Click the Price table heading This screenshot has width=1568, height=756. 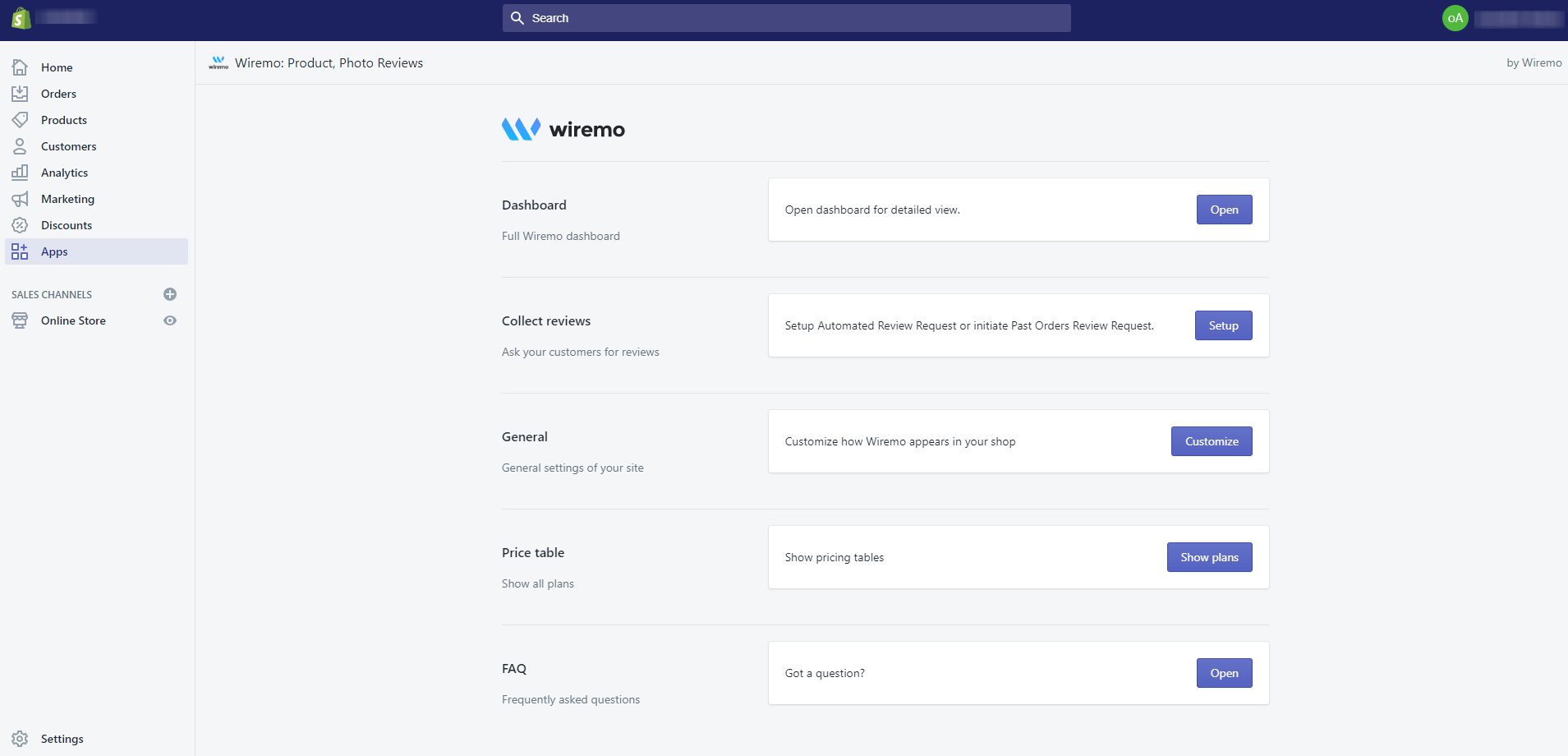(x=533, y=552)
